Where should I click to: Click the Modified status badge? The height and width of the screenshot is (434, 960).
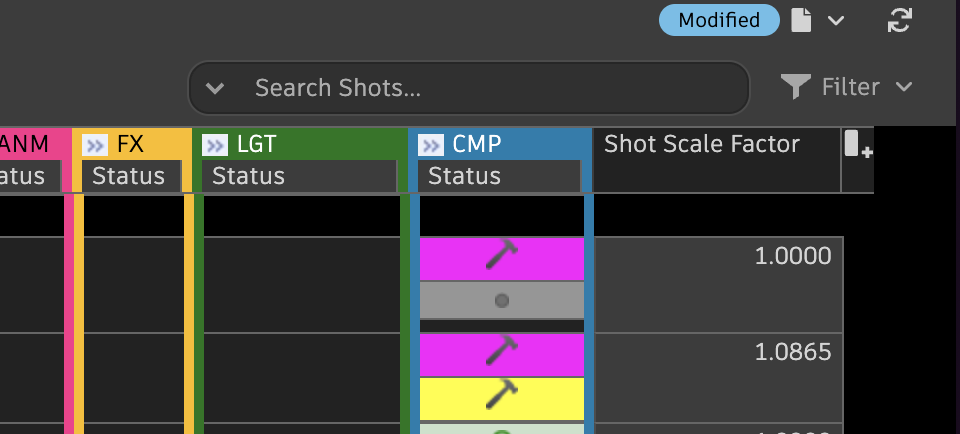719,20
